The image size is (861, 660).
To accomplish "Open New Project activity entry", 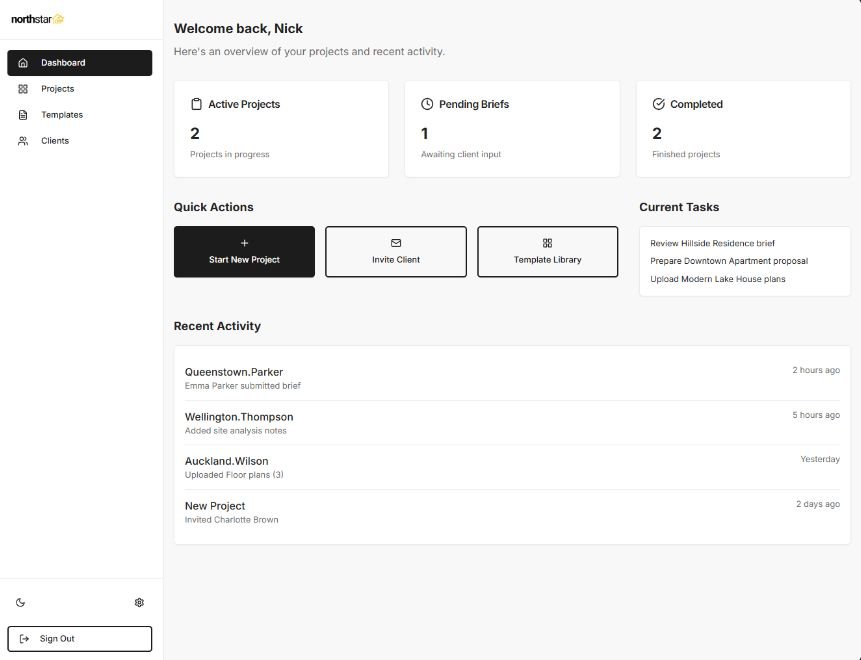I will (x=512, y=512).
